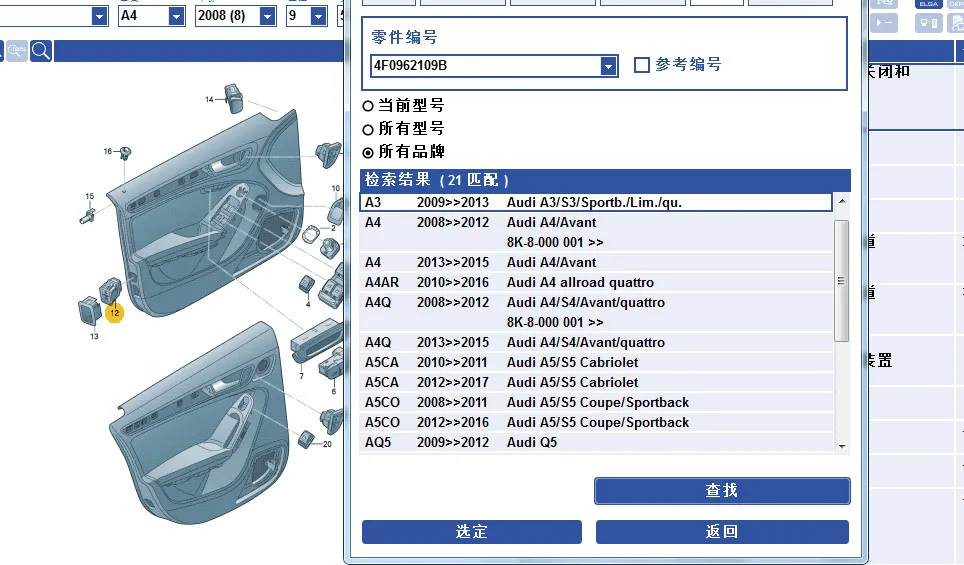Click the 选定 select button
The image size is (964, 565).
click(472, 532)
